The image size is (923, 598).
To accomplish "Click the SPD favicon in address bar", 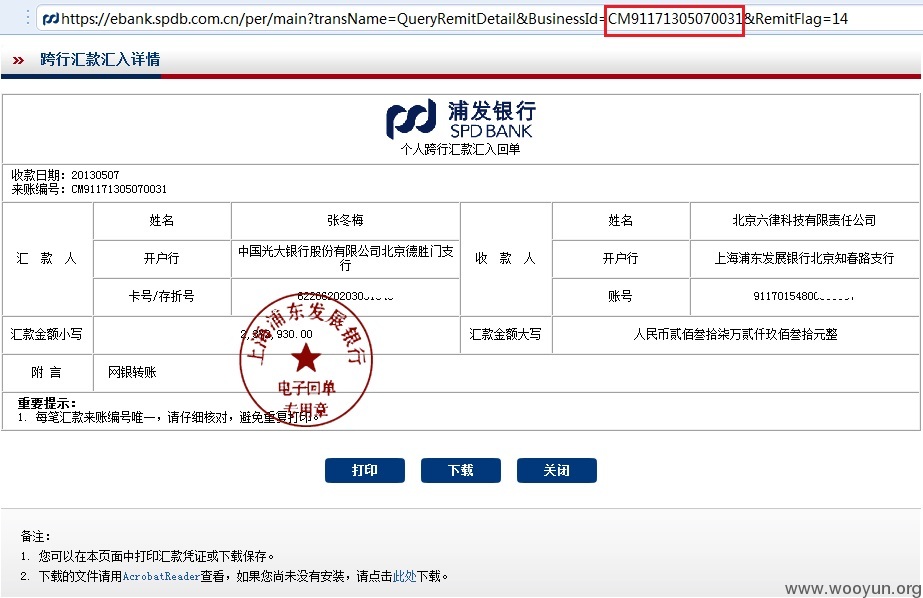I will (51, 18).
